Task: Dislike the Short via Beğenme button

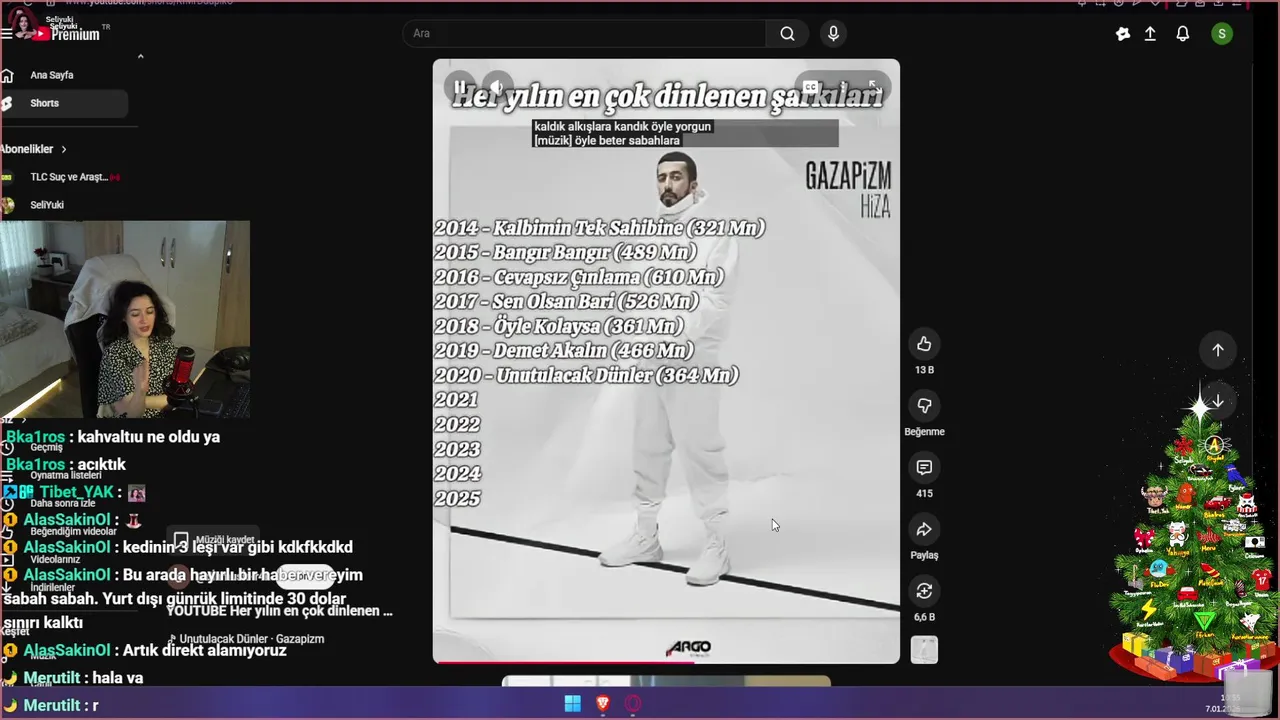Action: point(924,406)
